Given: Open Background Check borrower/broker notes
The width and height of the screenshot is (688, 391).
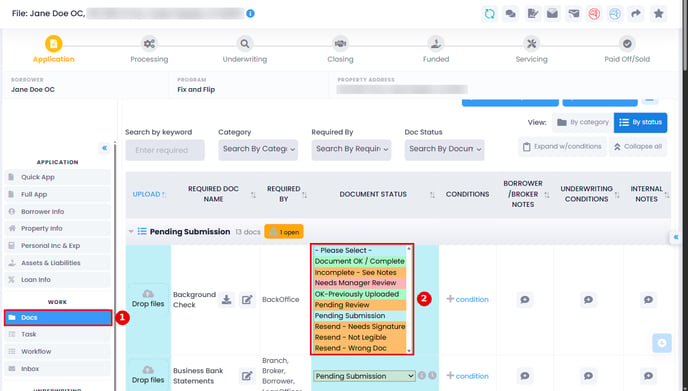Looking at the screenshot, I should [x=525, y=300].
